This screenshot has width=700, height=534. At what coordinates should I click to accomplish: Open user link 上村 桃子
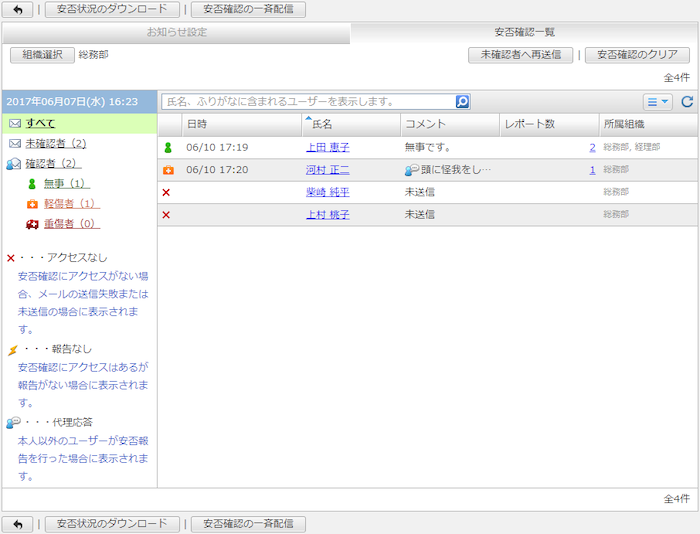coord(327,214)
